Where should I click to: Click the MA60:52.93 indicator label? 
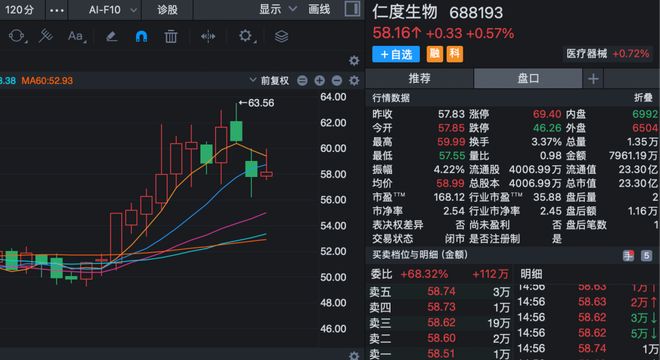[x=47, y=80]
